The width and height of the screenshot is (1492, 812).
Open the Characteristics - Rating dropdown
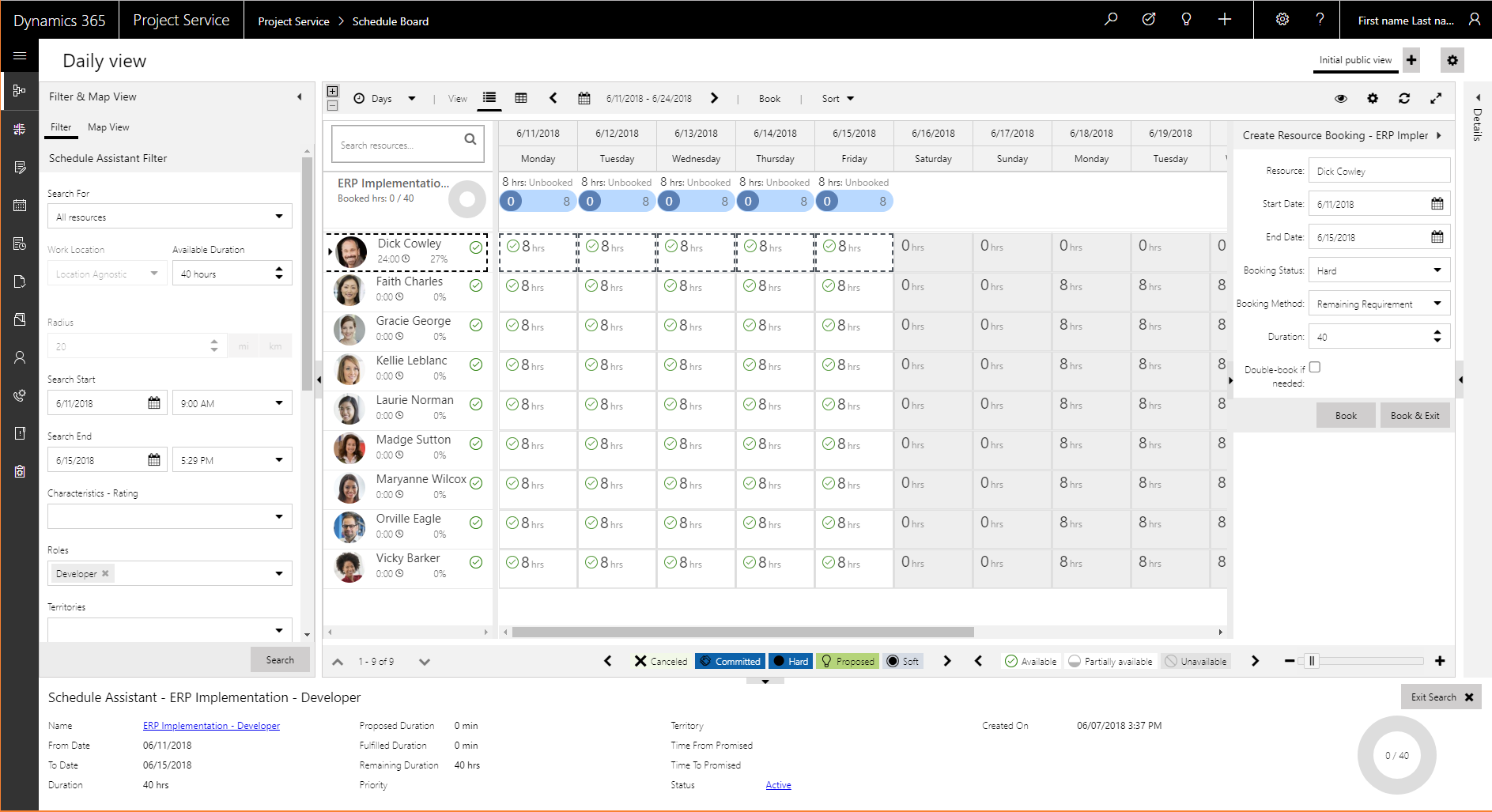click(x=170, y=517)
